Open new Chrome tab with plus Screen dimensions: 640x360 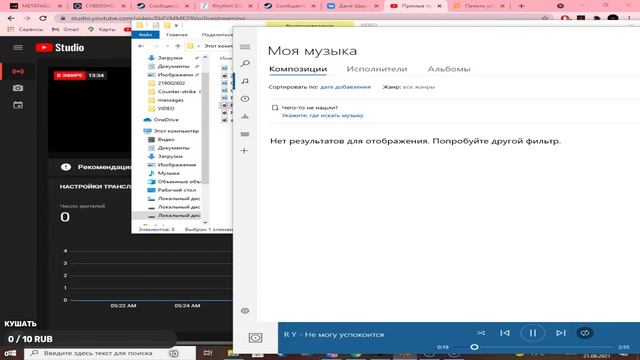coord(521,6)
